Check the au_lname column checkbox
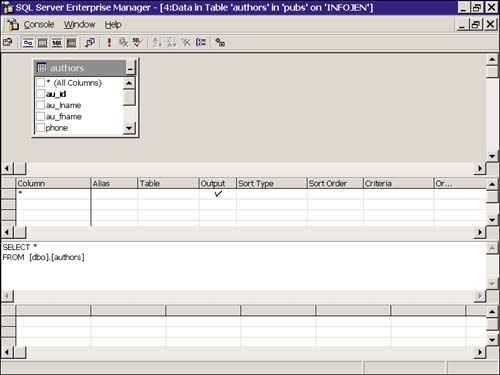Image resolution: width=500 pixels, height=375 pixels. click(40, 105)
